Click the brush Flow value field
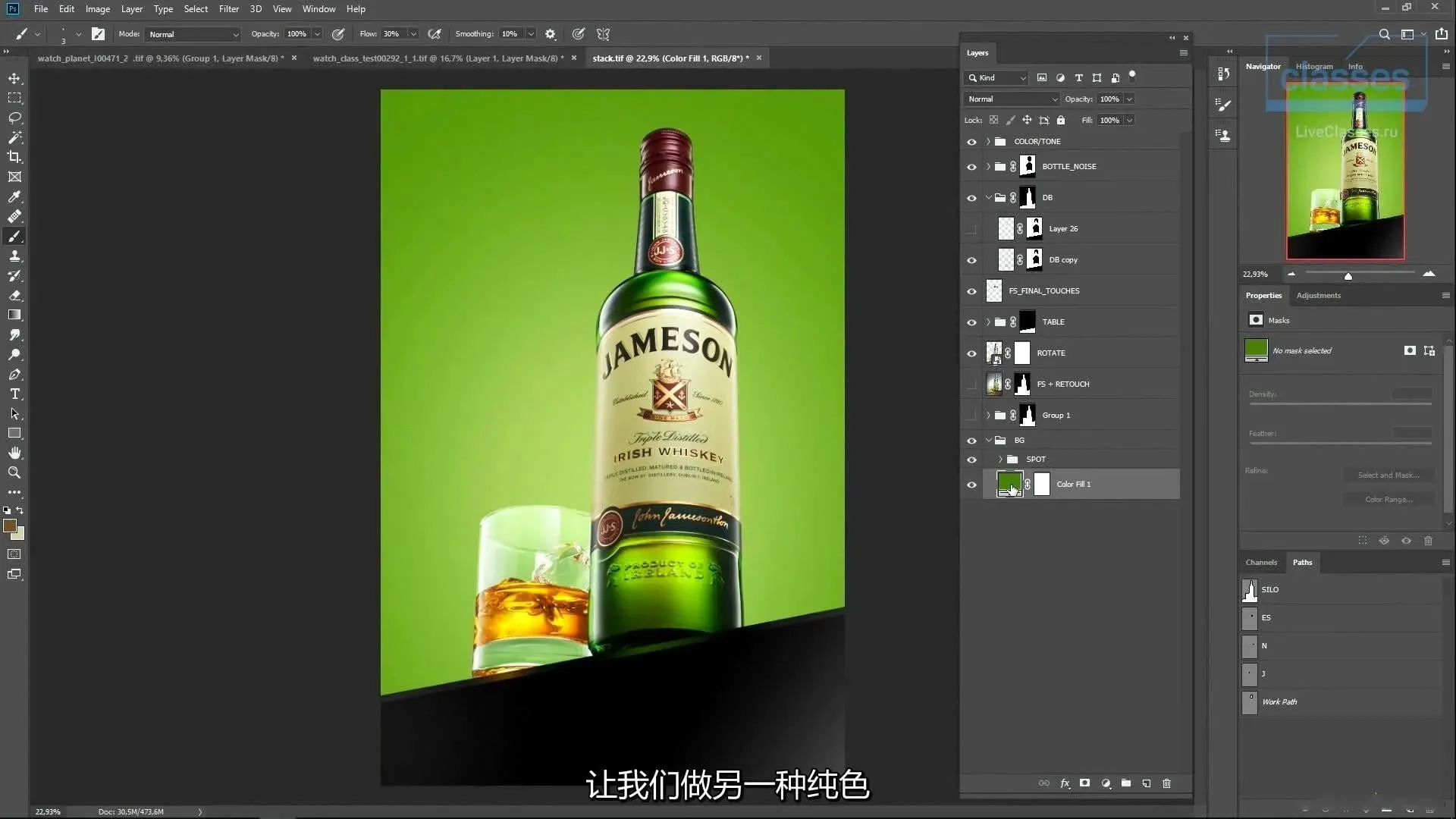The image size is (1456, 819). pos(393,34)
